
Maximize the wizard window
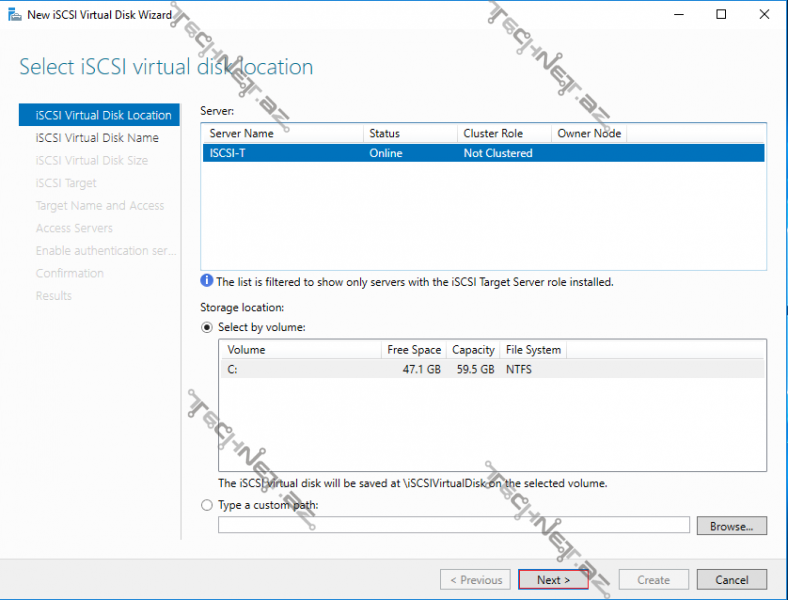pos(721,15)
